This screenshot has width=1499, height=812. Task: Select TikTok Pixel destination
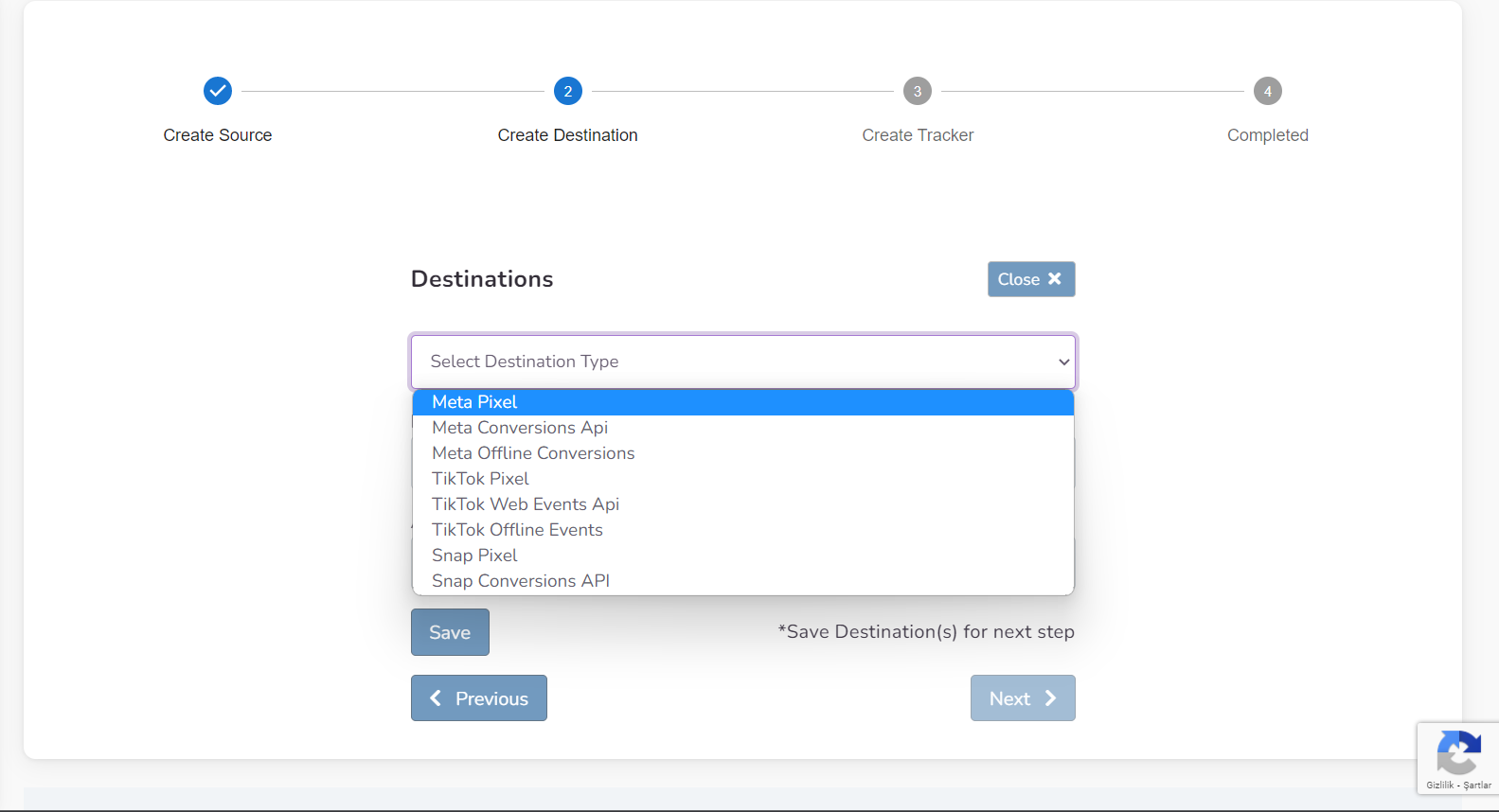point(743,479)
